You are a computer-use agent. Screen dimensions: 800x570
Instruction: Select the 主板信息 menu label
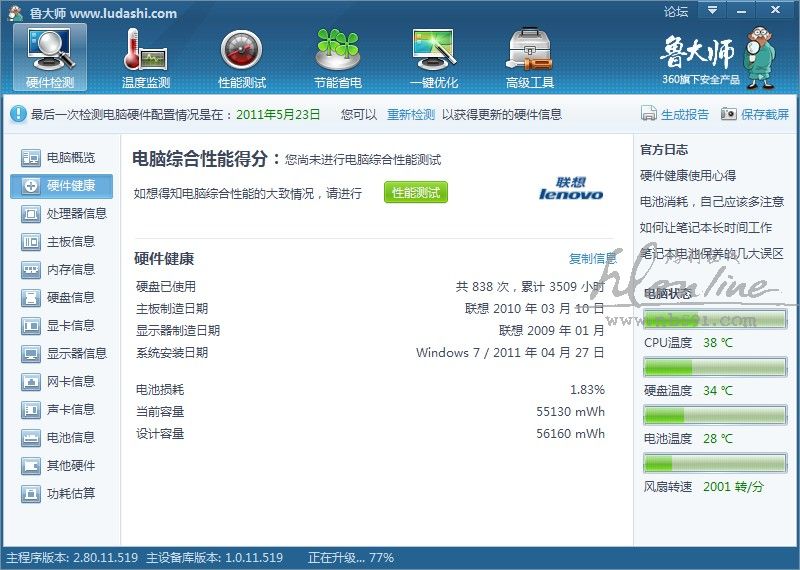tap(71, 242)
